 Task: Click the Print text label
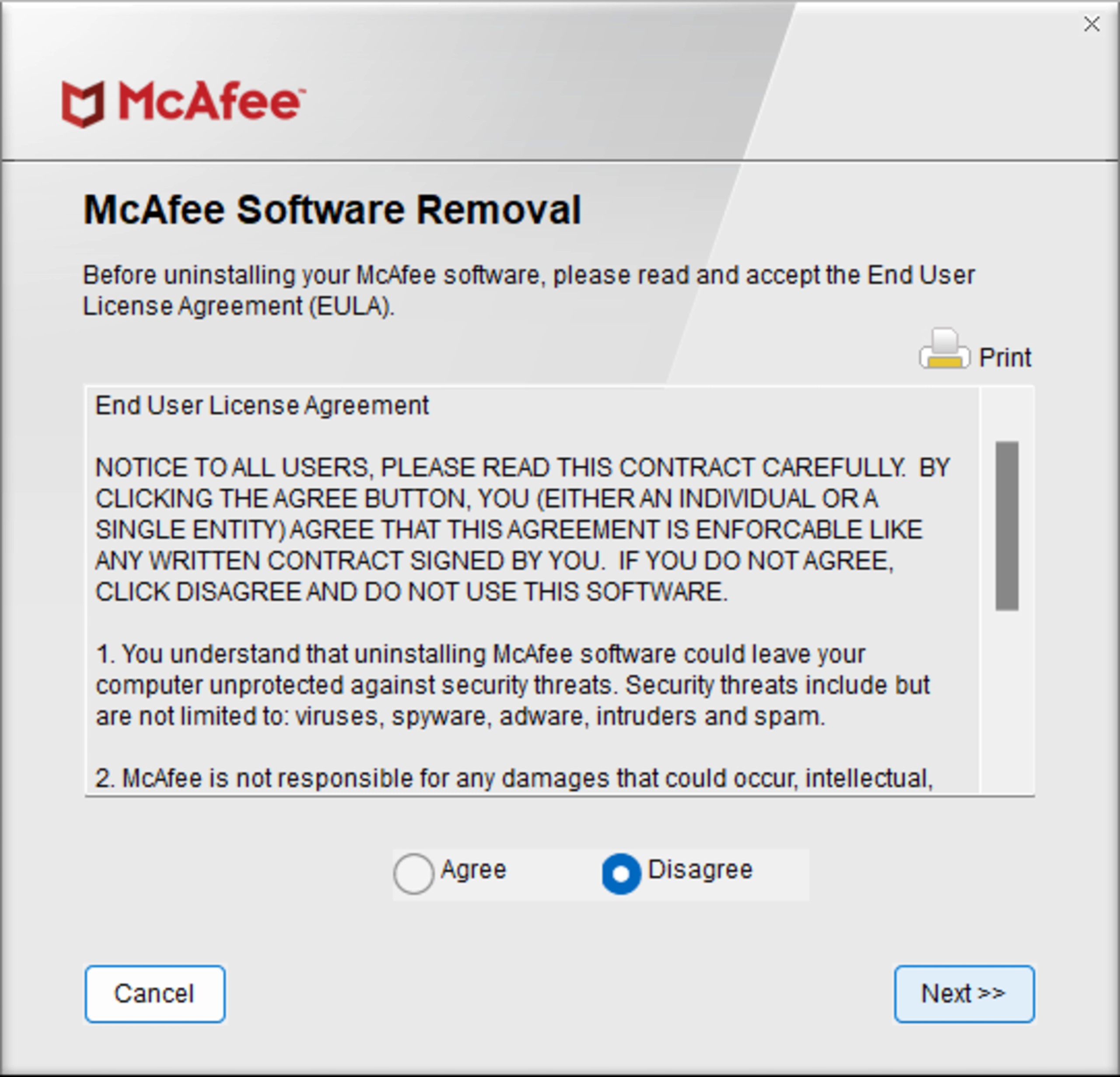(1004, 358)
